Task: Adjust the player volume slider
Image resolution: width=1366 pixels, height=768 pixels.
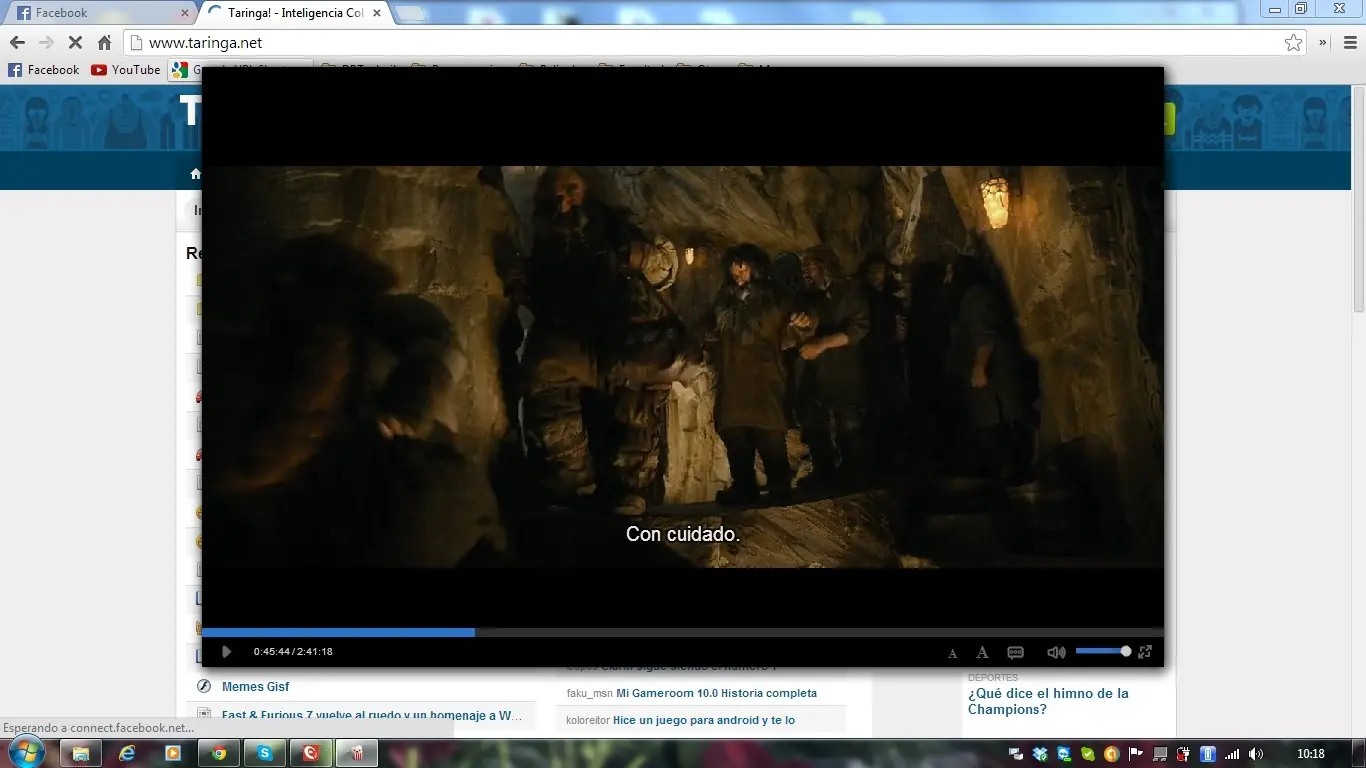Action: coord(1103,651)
